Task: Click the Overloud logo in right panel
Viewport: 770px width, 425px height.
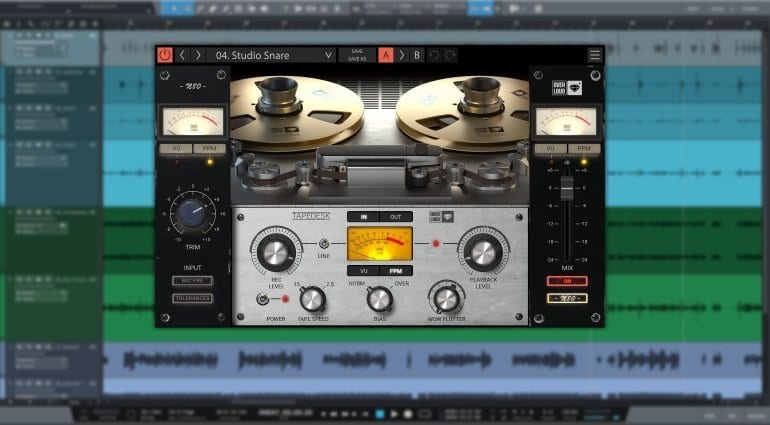Action: click(x=567, y=87)
